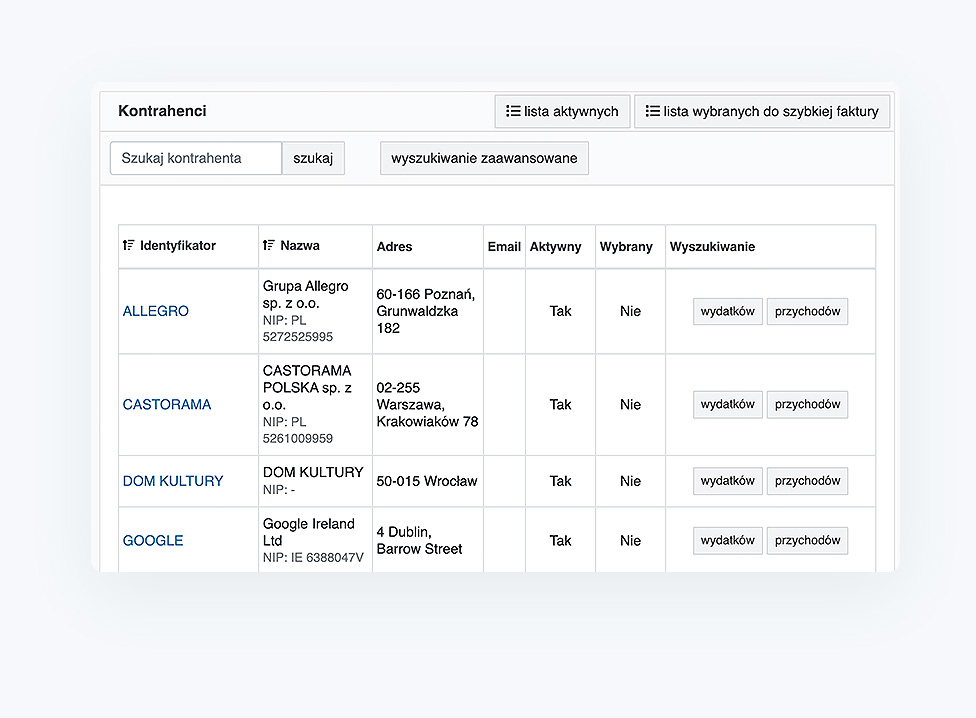Click Nie in the CASTORAMA row
Viewport: 976px width, 718px height.
point(631,404)
